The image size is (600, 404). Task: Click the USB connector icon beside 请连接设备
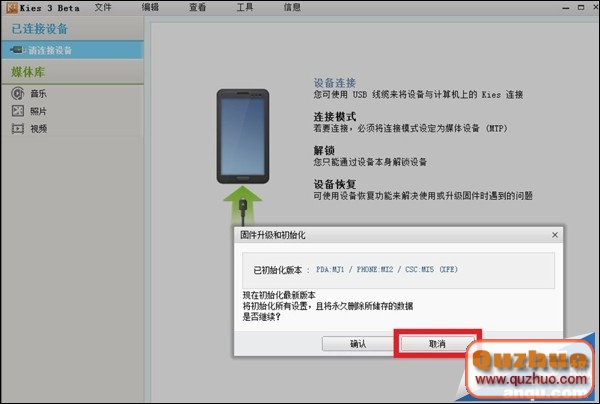pos(17,50)
